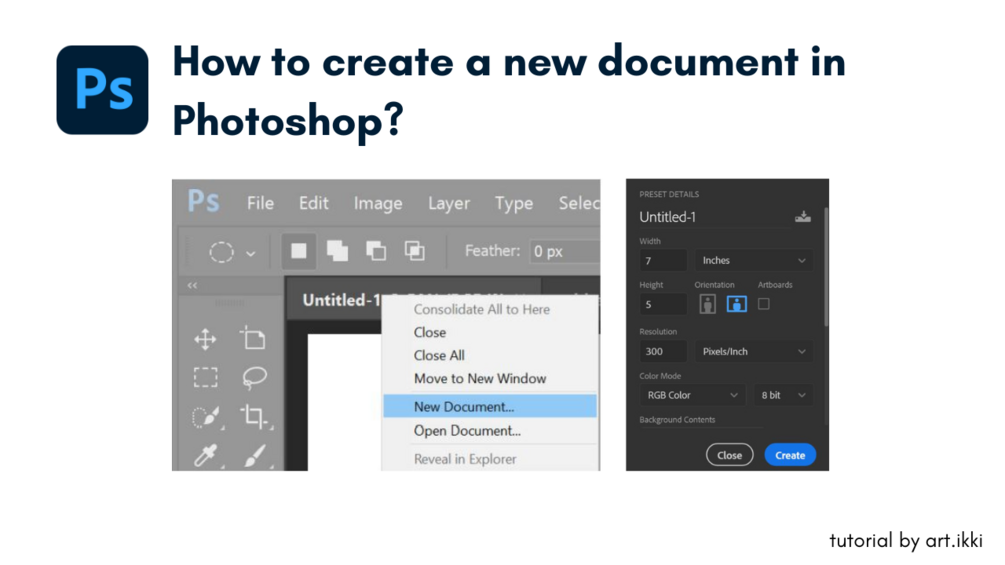Open the Inches unit dropdown
Image resolution: width=1005 pixels, height=565 pixels.
click(754, 261)
